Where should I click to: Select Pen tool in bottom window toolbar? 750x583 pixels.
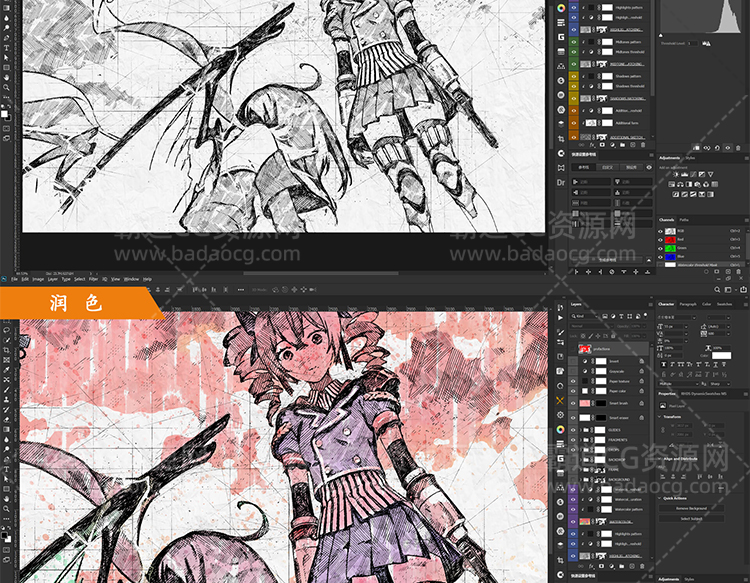click(6, 460)
